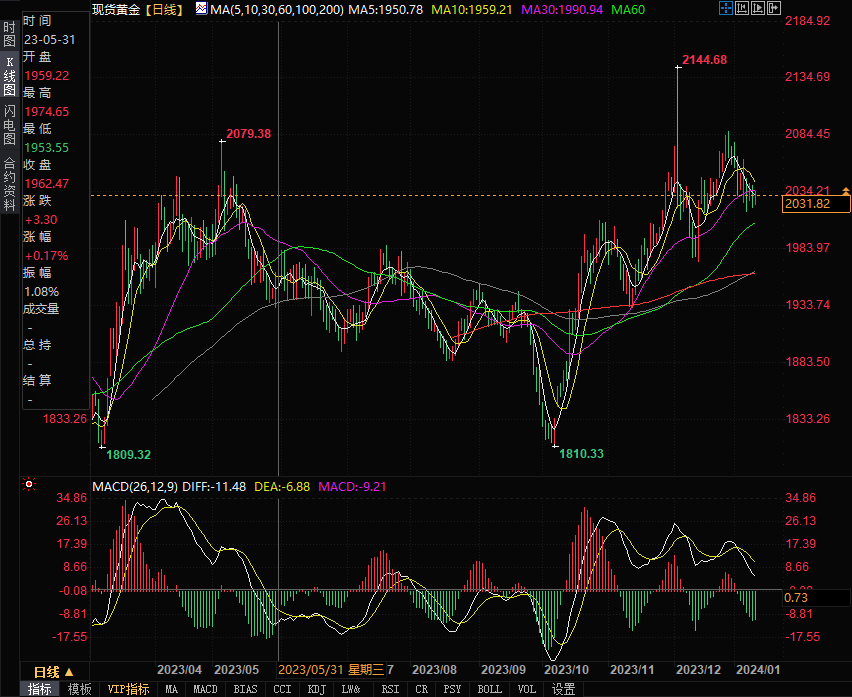Select the K线图 side tab
This screenshot has width=852, height=697.
coord(9,76)
